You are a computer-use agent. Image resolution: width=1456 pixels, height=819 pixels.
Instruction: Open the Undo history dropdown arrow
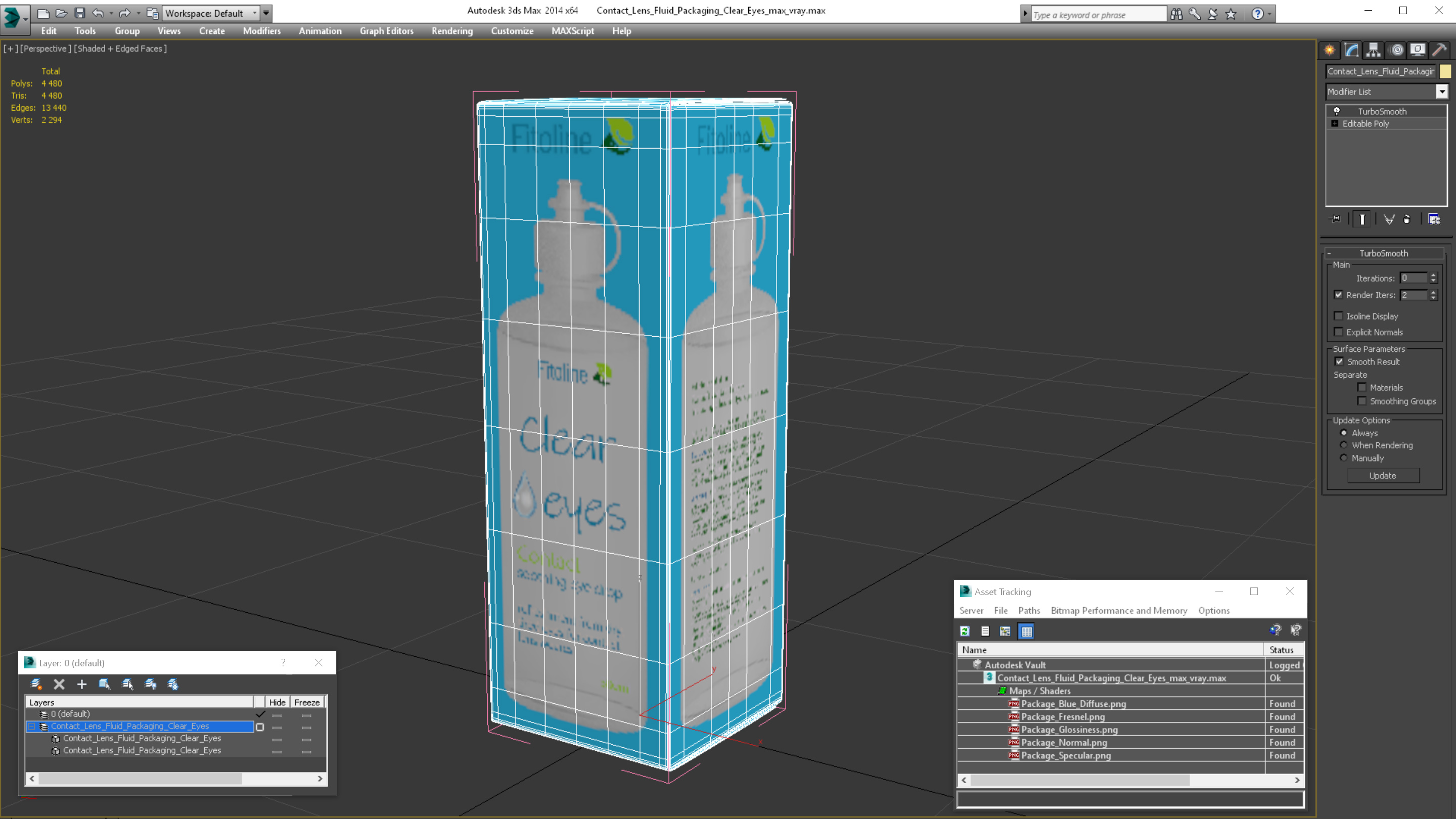click(x=111, y=13)
